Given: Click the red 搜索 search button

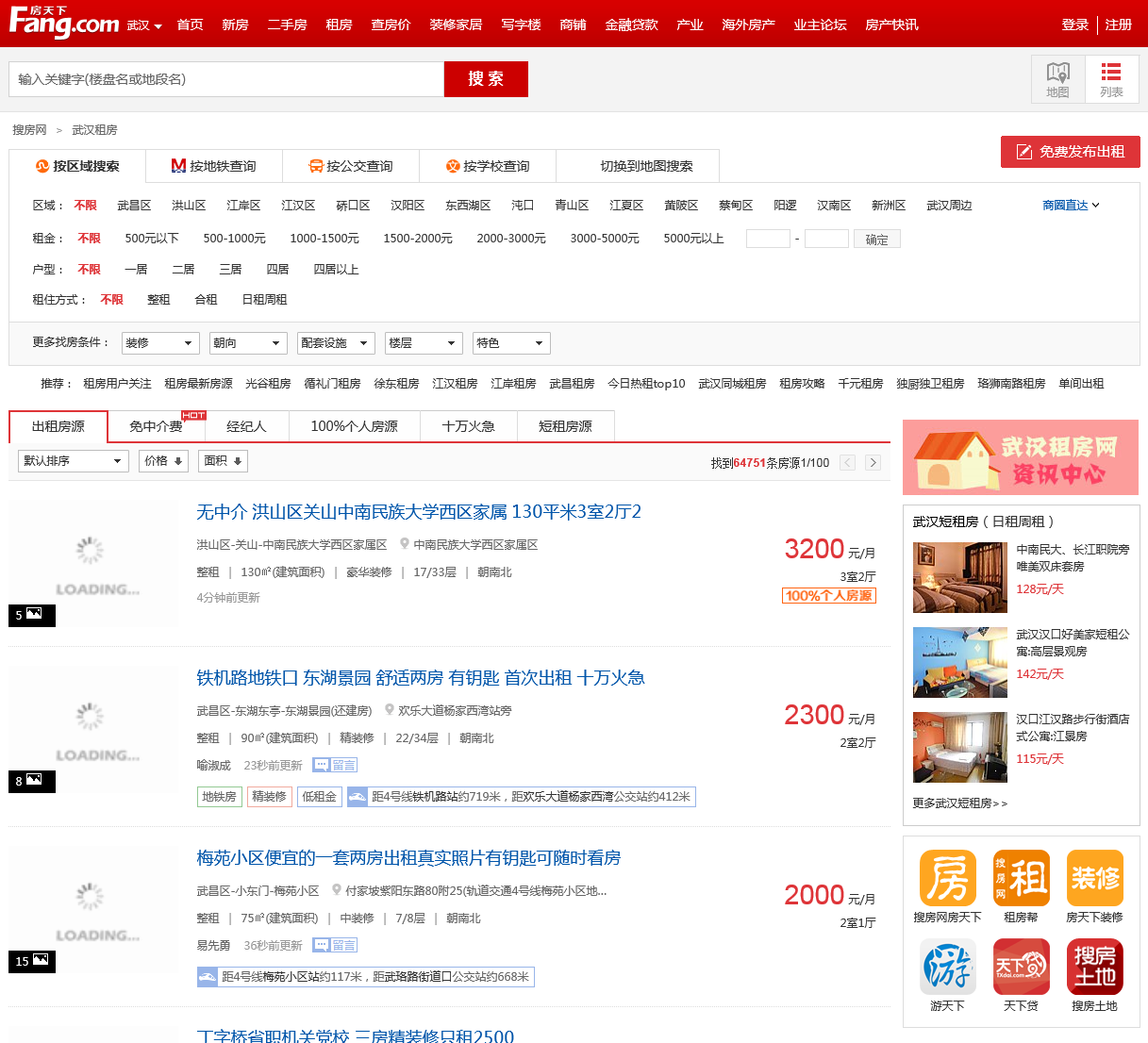Looking at the screenshot, I should [x=486, y=79].
